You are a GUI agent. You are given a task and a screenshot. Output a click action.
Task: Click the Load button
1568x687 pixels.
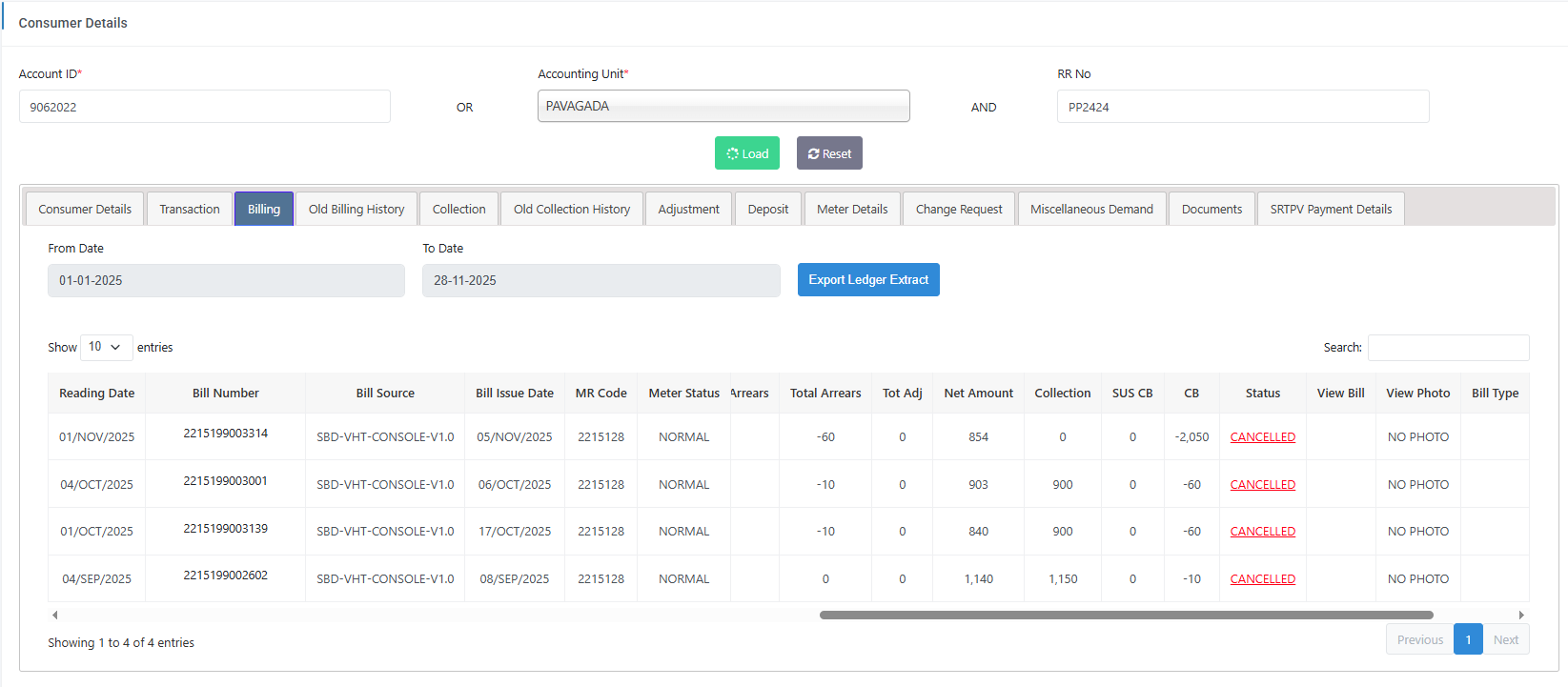pos(746,153)
